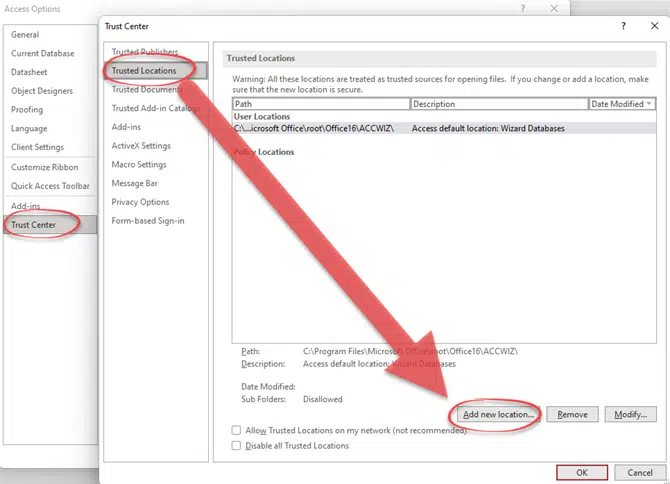Open the Trusted Publishers section
This screenshot has height=484, width=670.
145,52
